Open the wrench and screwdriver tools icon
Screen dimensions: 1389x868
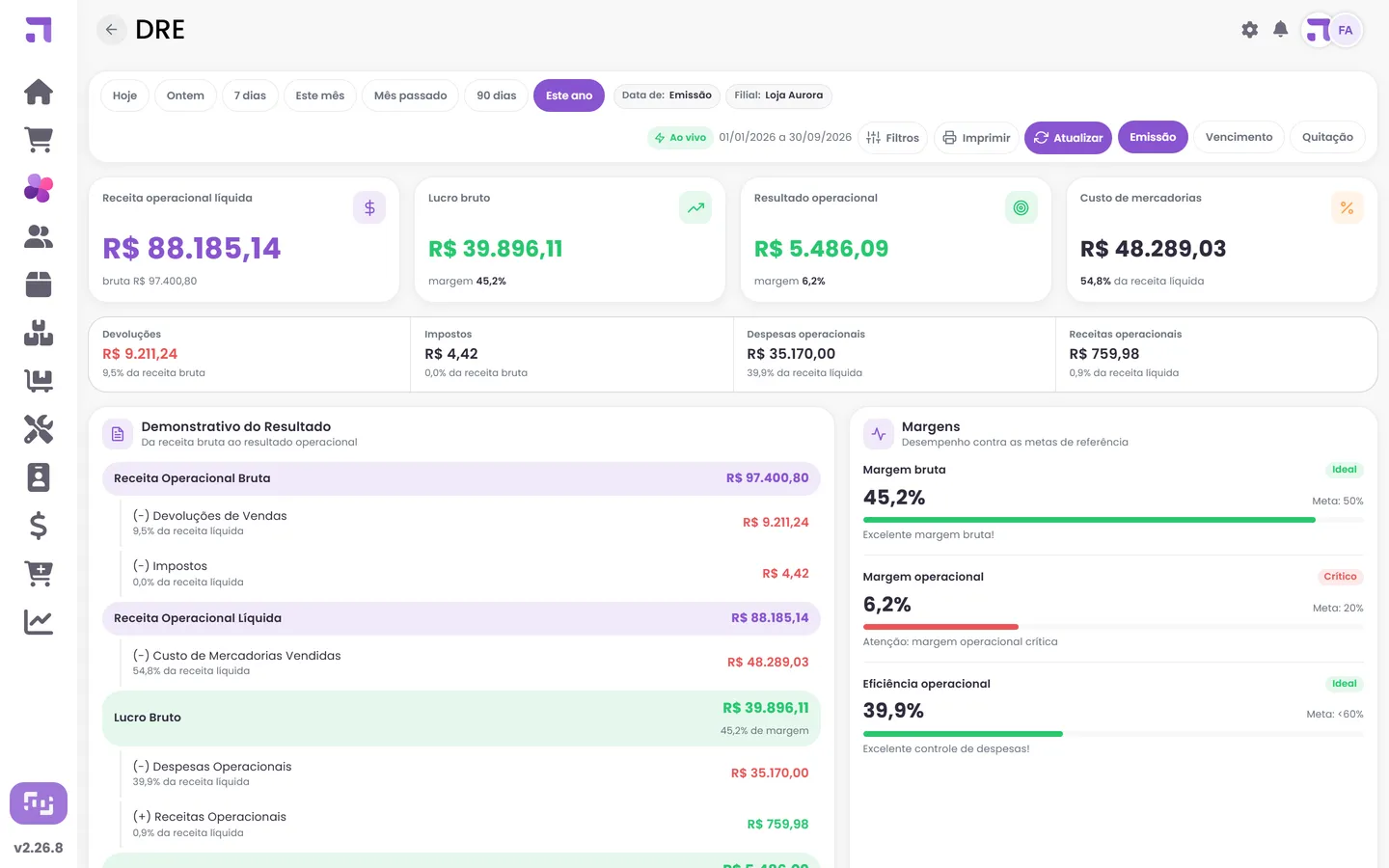coord(39,429)
